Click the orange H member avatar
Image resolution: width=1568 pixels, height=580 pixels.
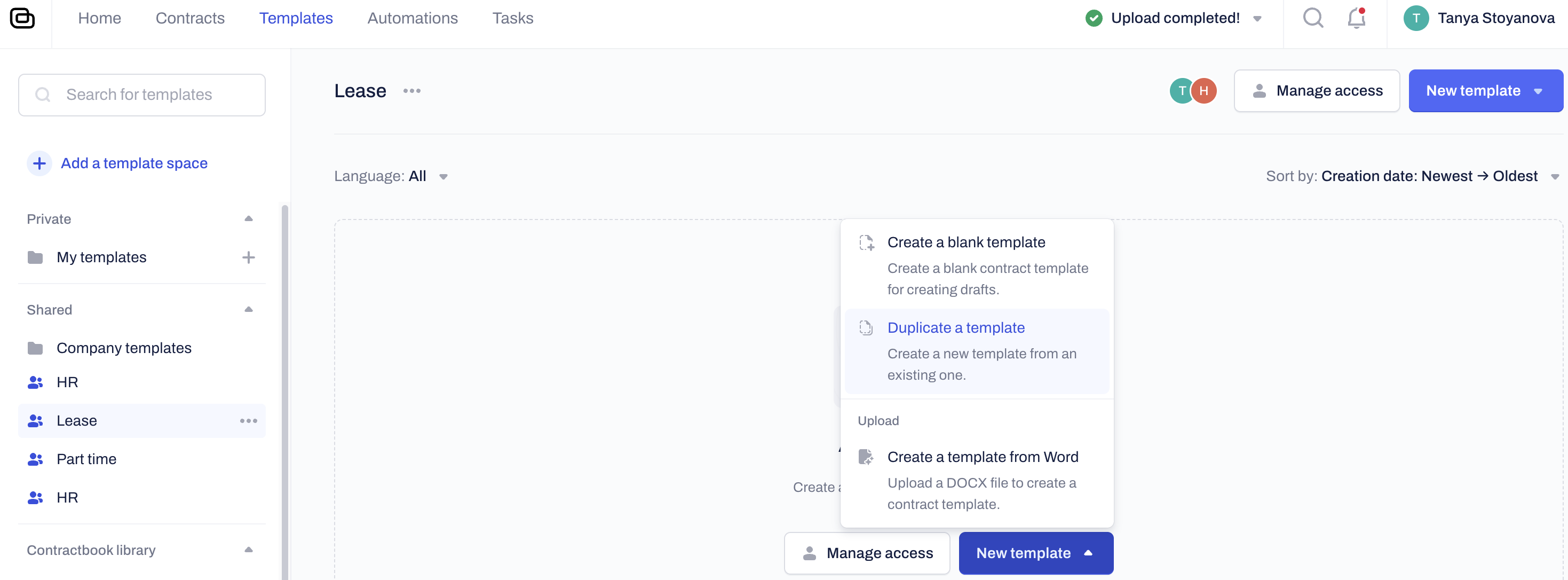(x=1203, y=91)
